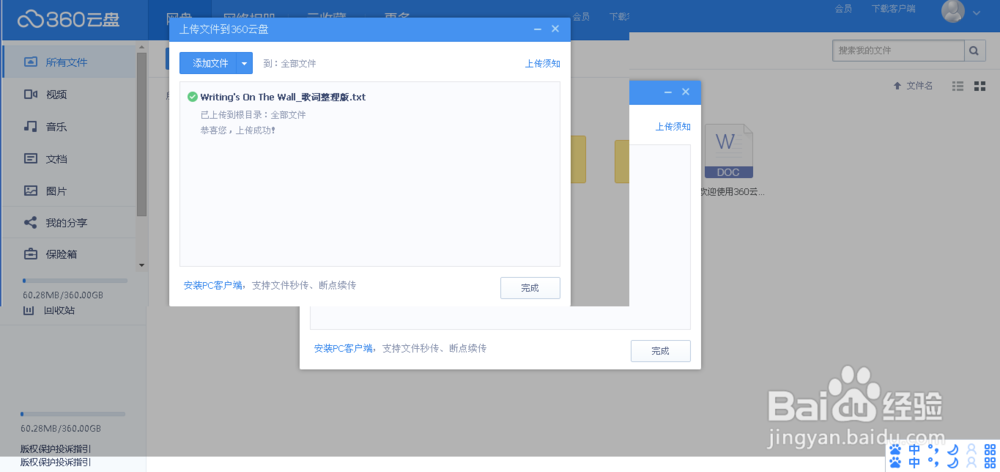Click the user avatar picture
Screen dimensions: 1000x472
pos(953,11)
